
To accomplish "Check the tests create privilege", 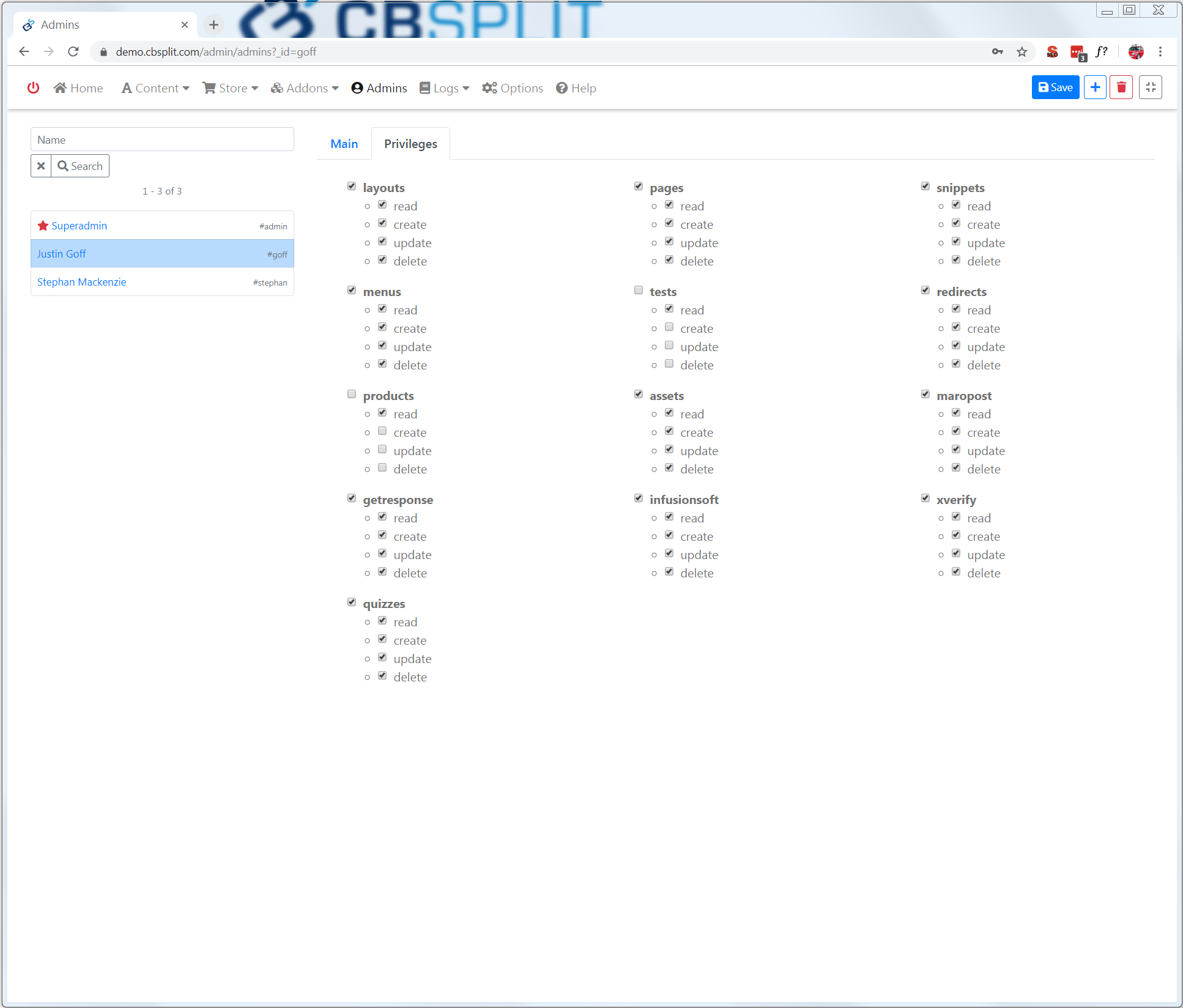I will click(x=669, y=327).
